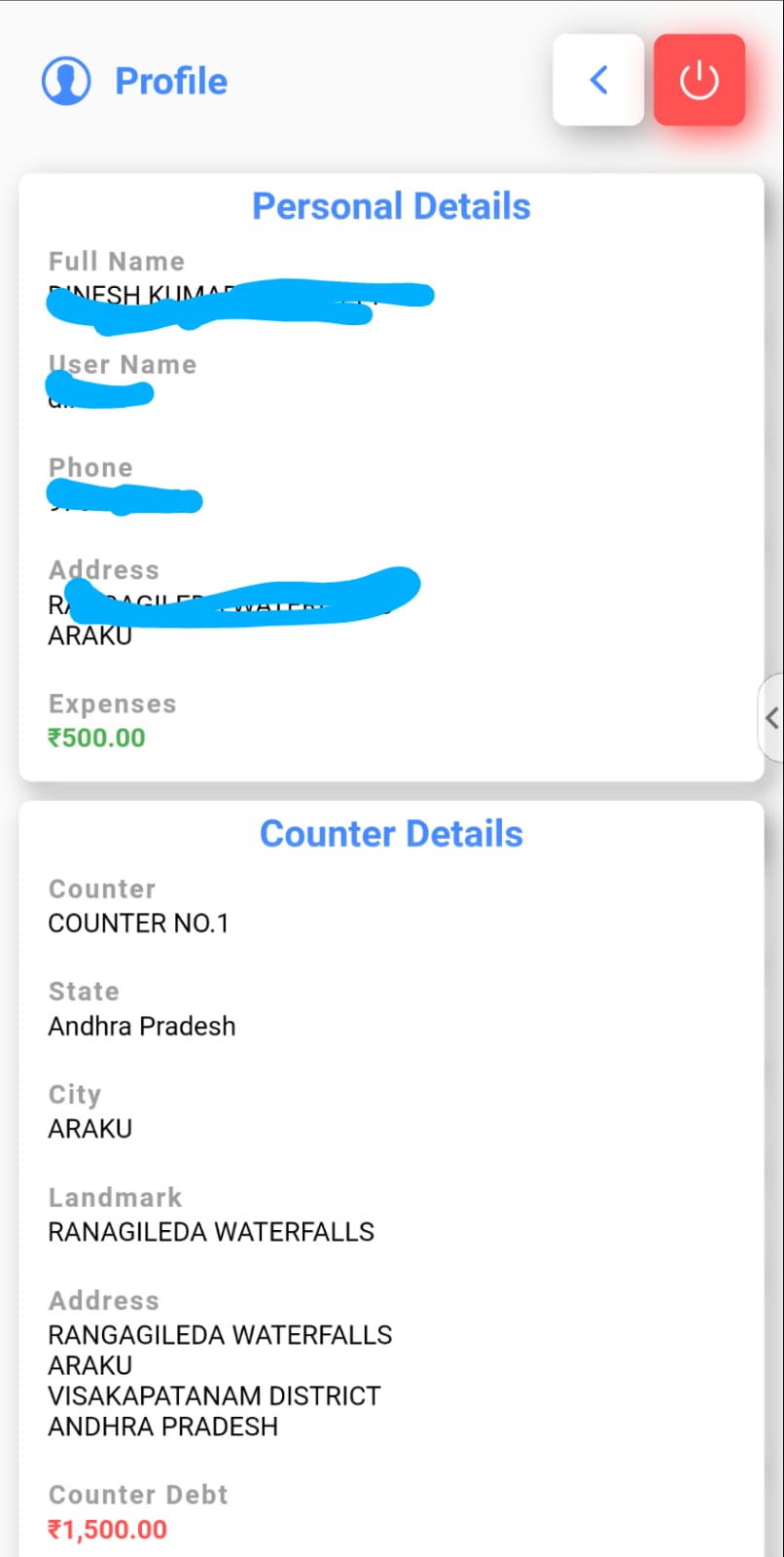Click the Andhra Pradesh state value

[142, 1026]
